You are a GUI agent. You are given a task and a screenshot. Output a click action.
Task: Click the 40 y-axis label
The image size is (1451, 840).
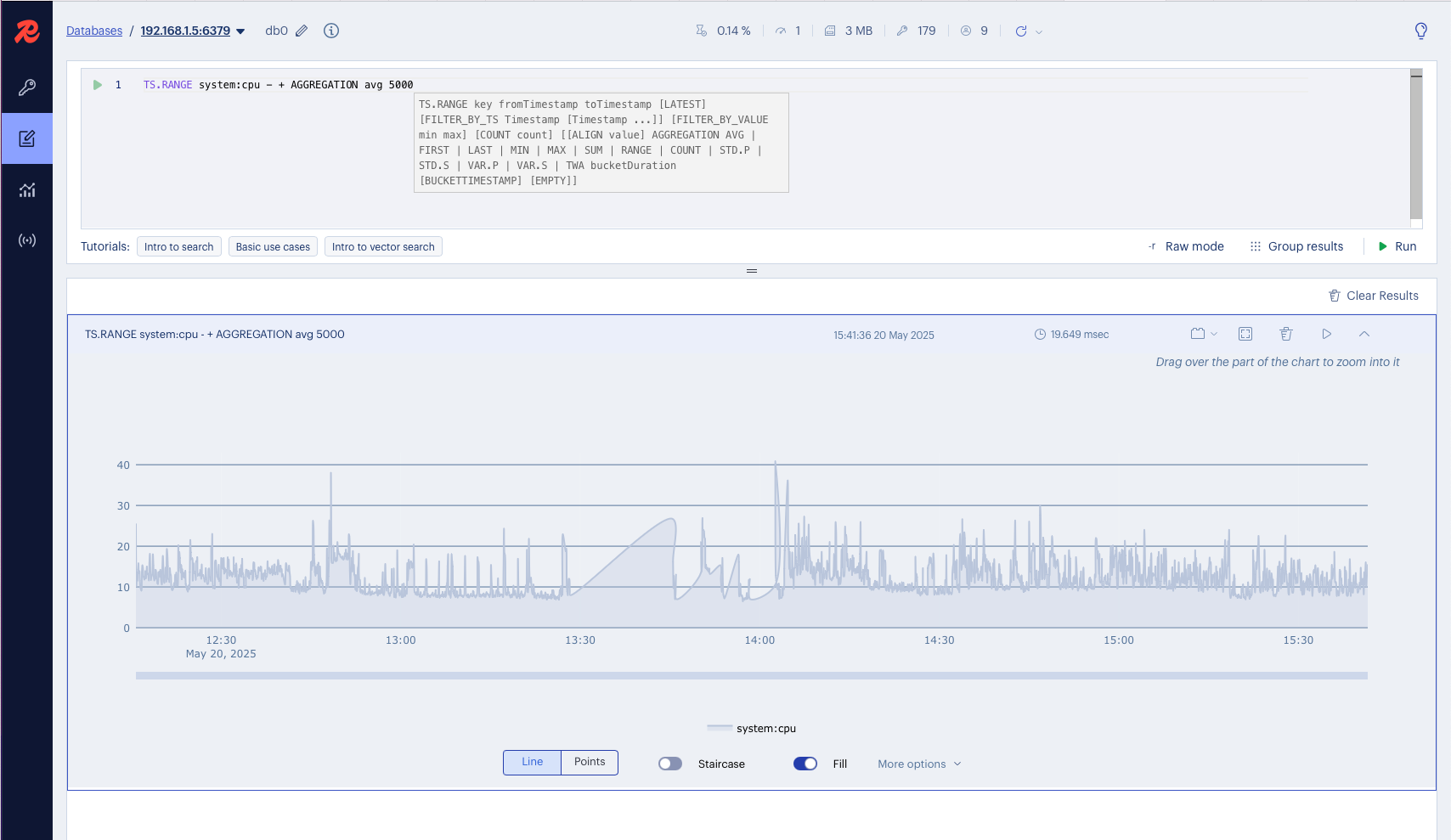[123, 465]
